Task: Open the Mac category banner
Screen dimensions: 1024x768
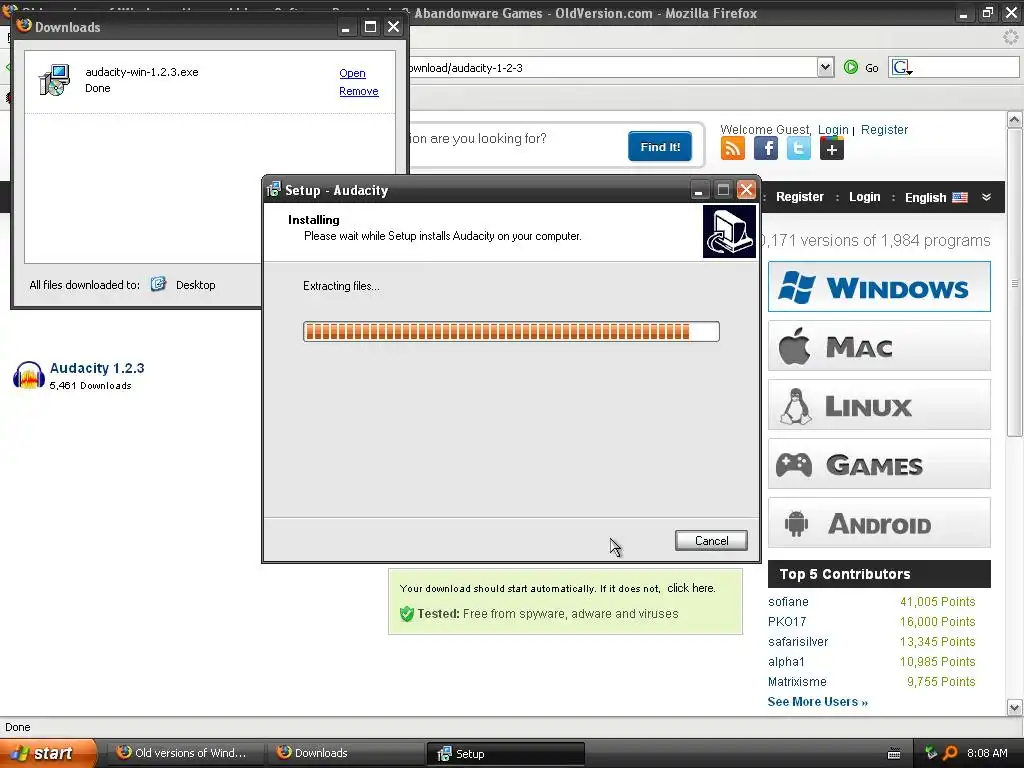Action: [x=879, y=346]
